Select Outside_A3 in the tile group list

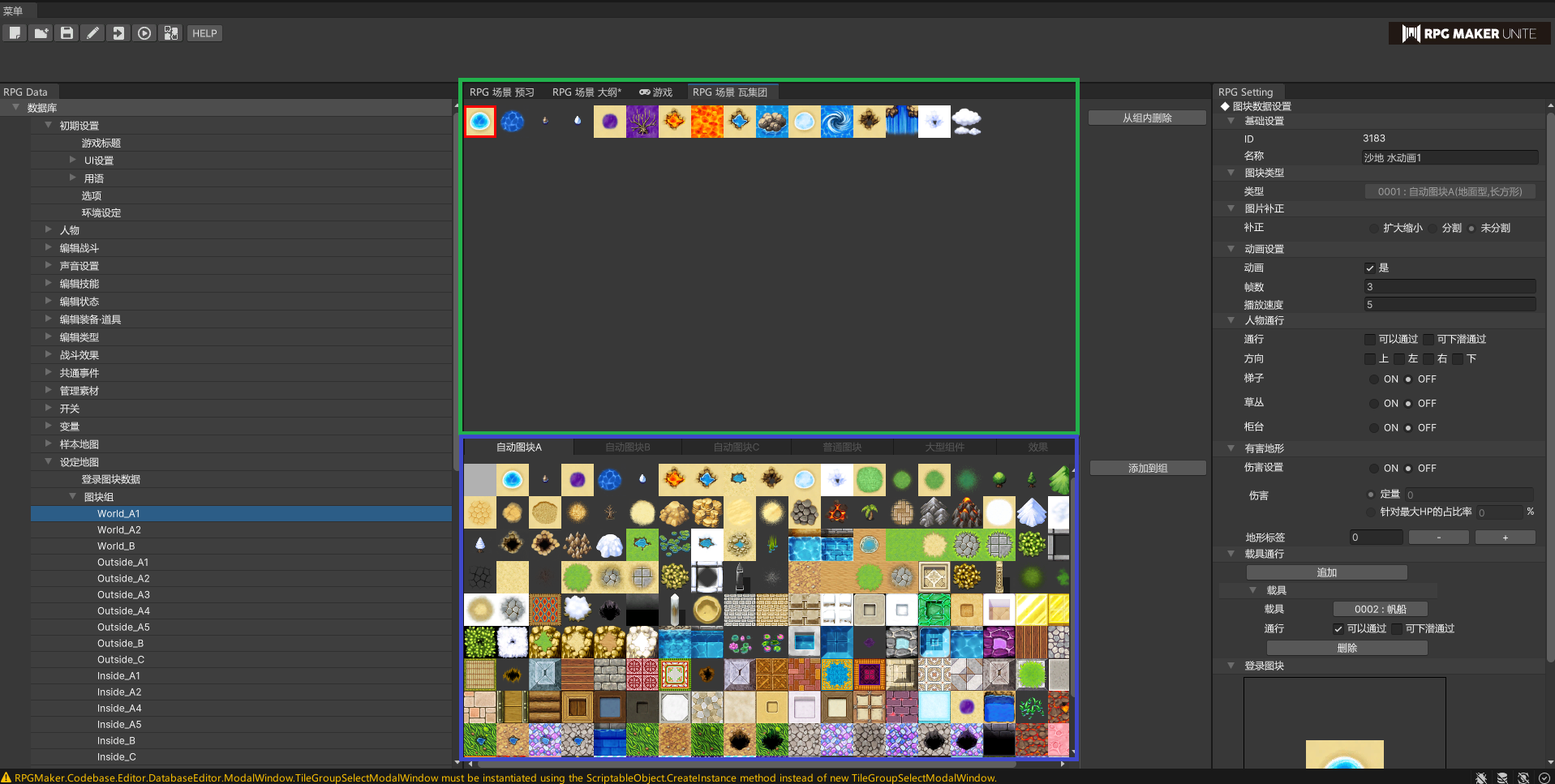point(123,595)
